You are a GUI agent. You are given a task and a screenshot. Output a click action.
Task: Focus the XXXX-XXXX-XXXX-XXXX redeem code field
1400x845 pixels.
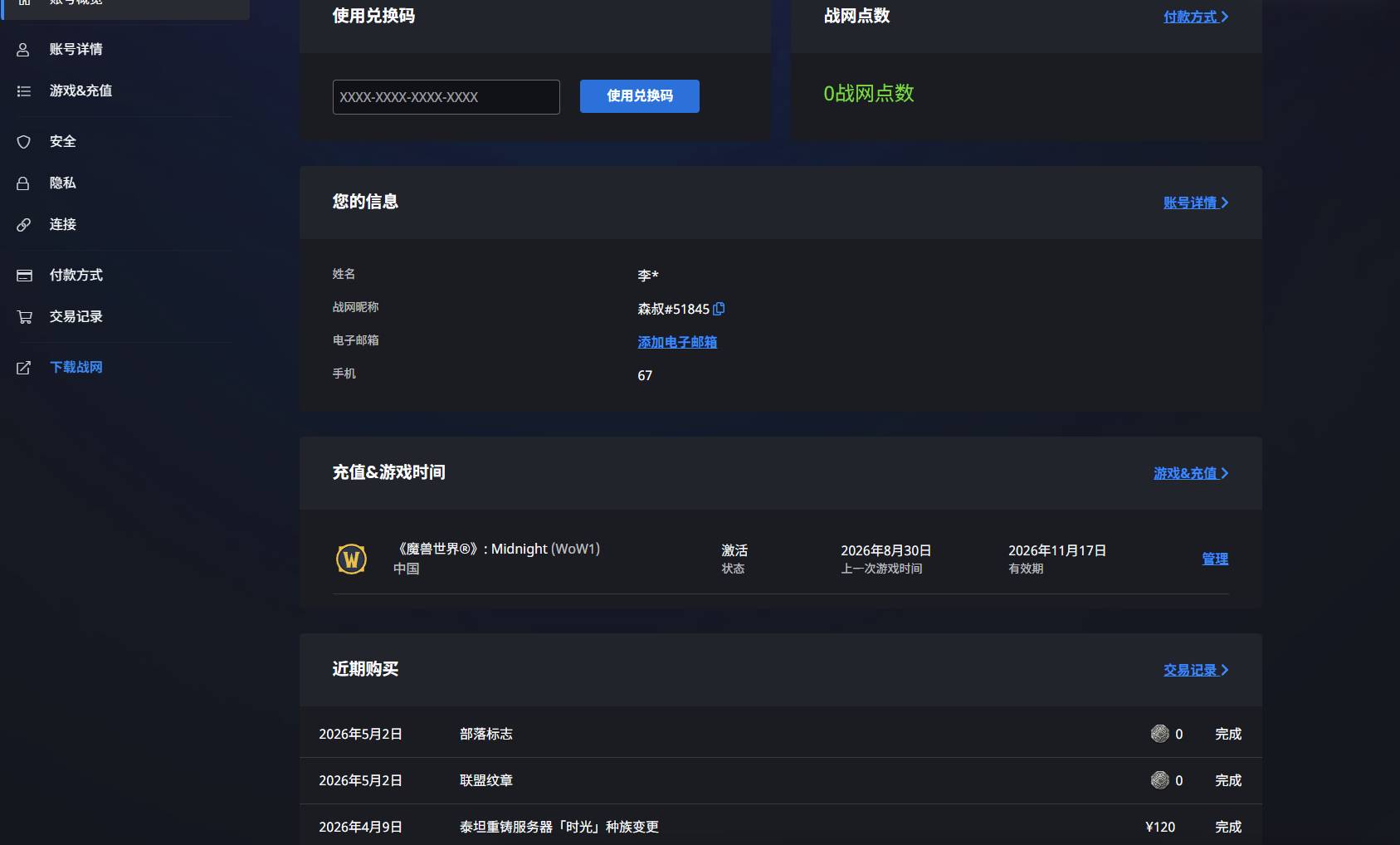[446, 97]
